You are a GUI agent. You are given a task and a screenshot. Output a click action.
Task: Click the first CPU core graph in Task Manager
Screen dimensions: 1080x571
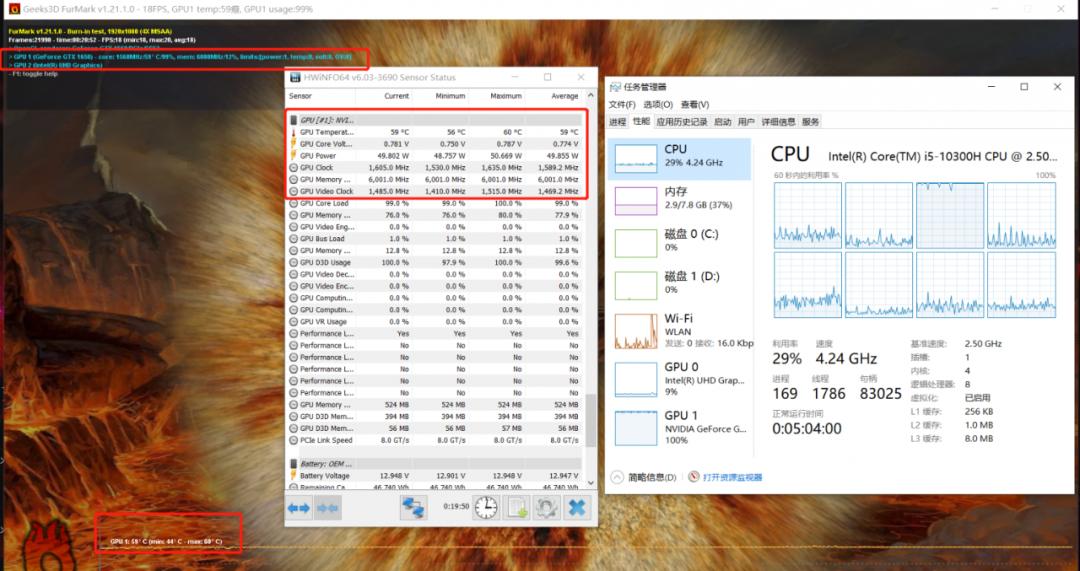(x=807, y=216)
